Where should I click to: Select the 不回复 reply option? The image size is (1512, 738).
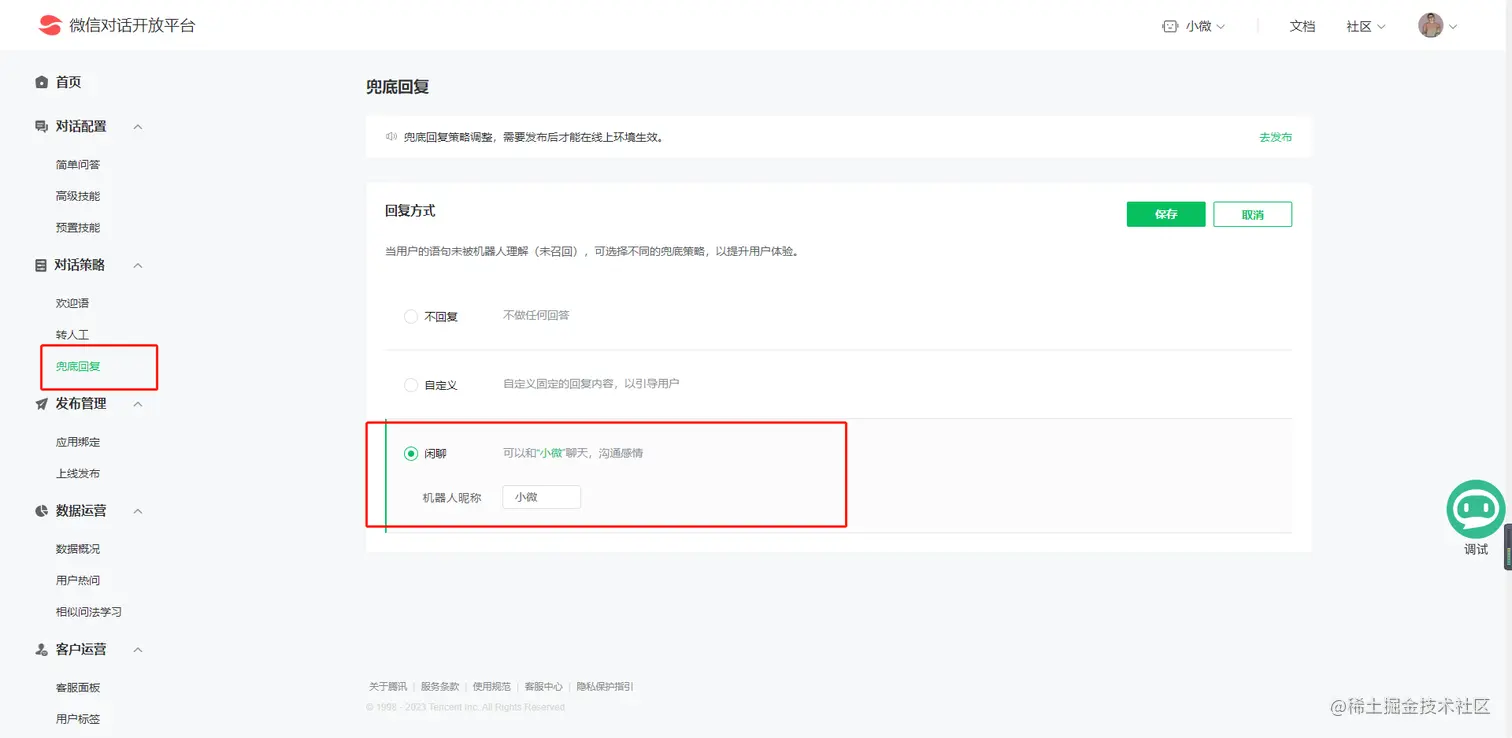coord(411,315)
